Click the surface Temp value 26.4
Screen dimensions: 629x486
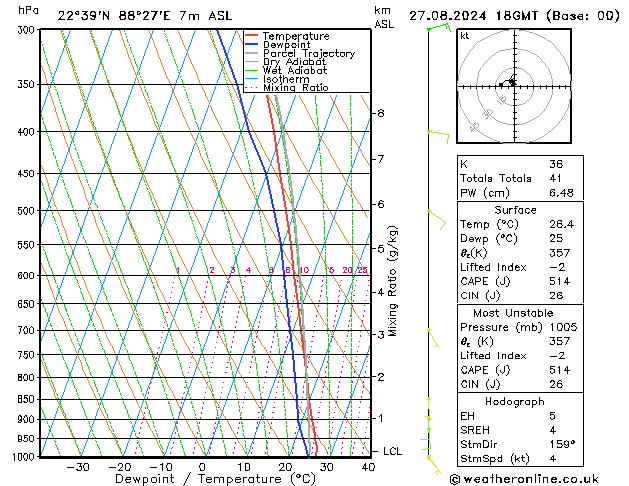tap(562, 224)
